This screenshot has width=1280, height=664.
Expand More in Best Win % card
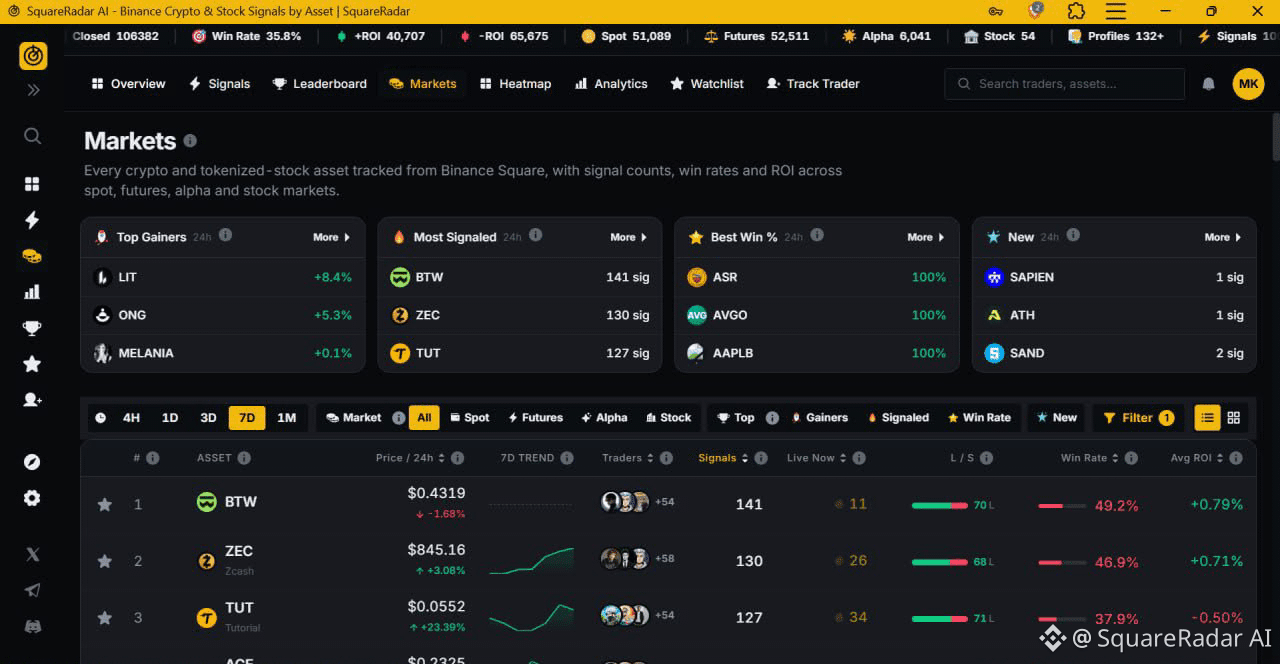(x=926, y=237)
